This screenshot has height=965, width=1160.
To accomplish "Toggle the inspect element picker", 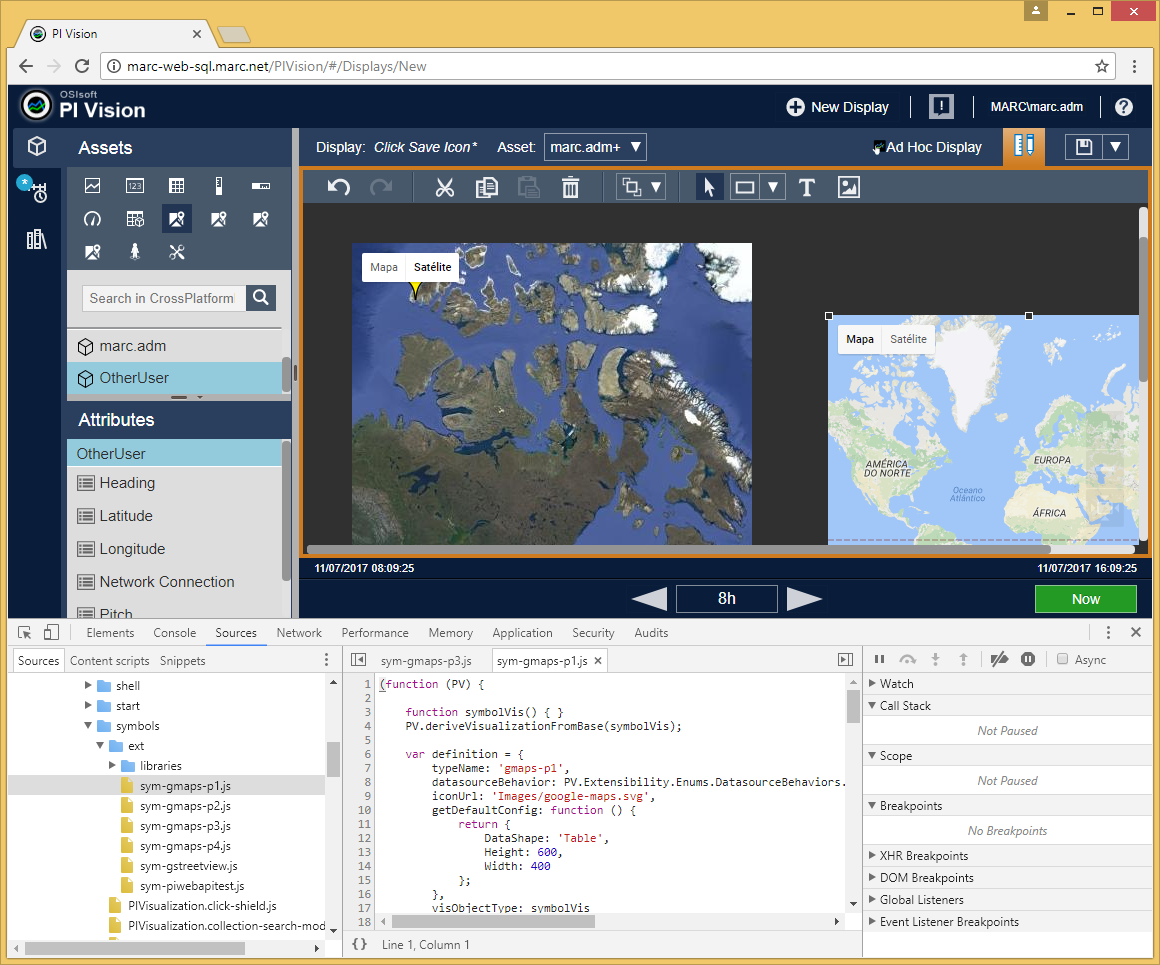I will coord(24,633).
